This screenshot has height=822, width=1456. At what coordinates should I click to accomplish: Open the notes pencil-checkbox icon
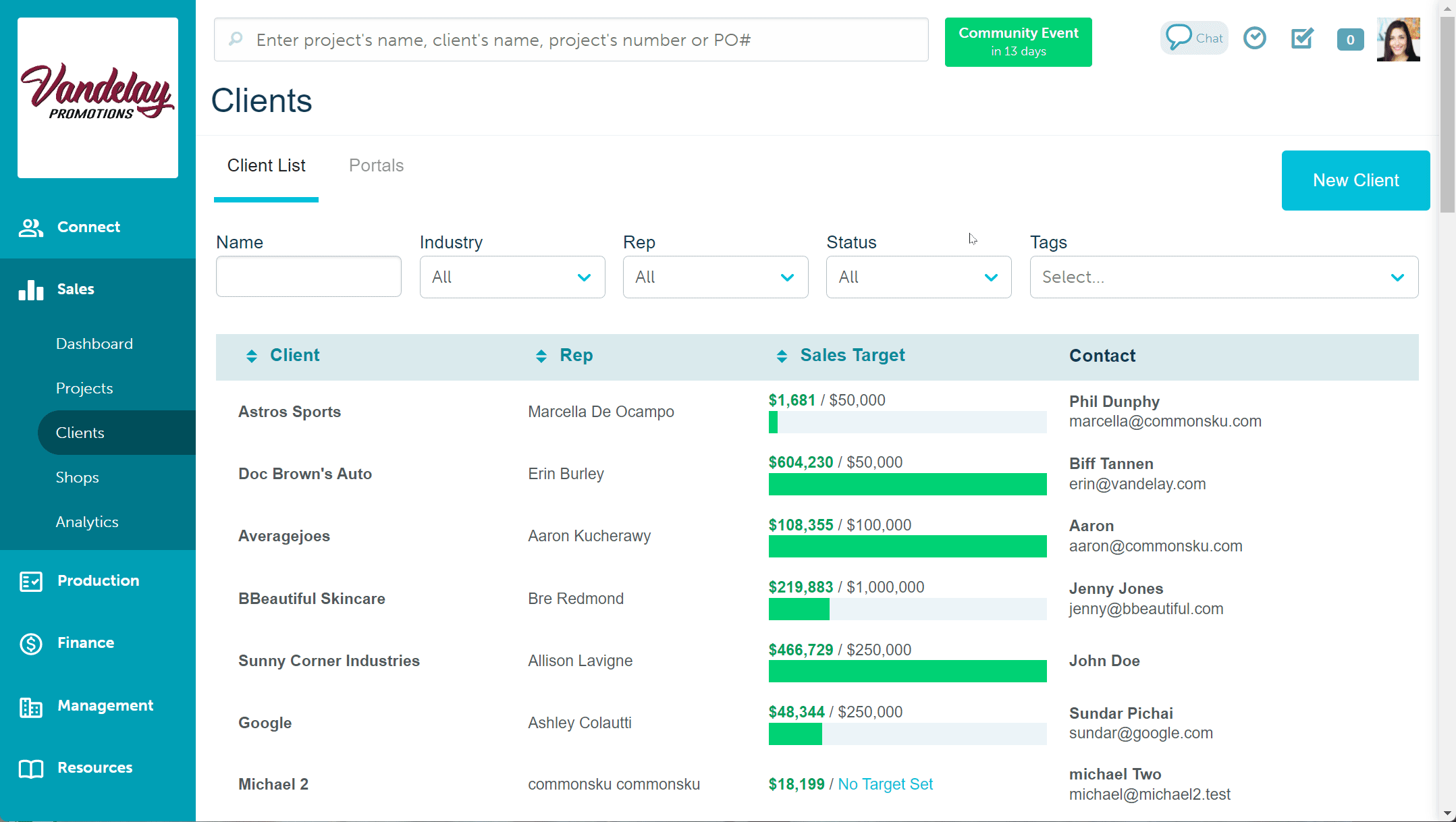coord(1301,38)
